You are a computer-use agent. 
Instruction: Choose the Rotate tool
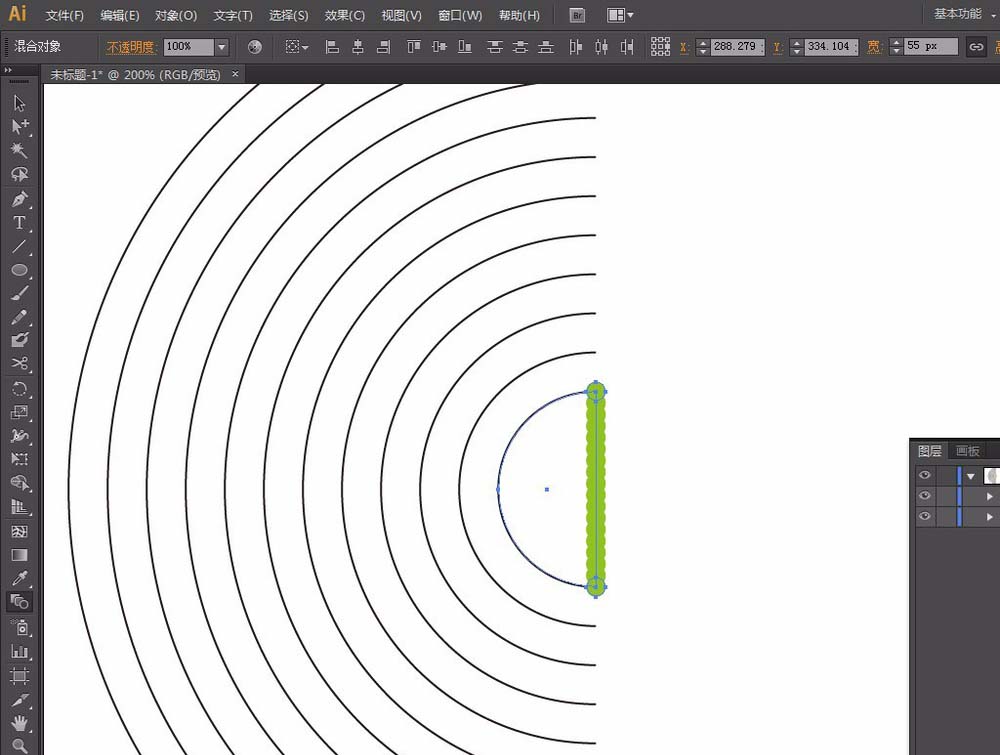[x=19, y=388]
